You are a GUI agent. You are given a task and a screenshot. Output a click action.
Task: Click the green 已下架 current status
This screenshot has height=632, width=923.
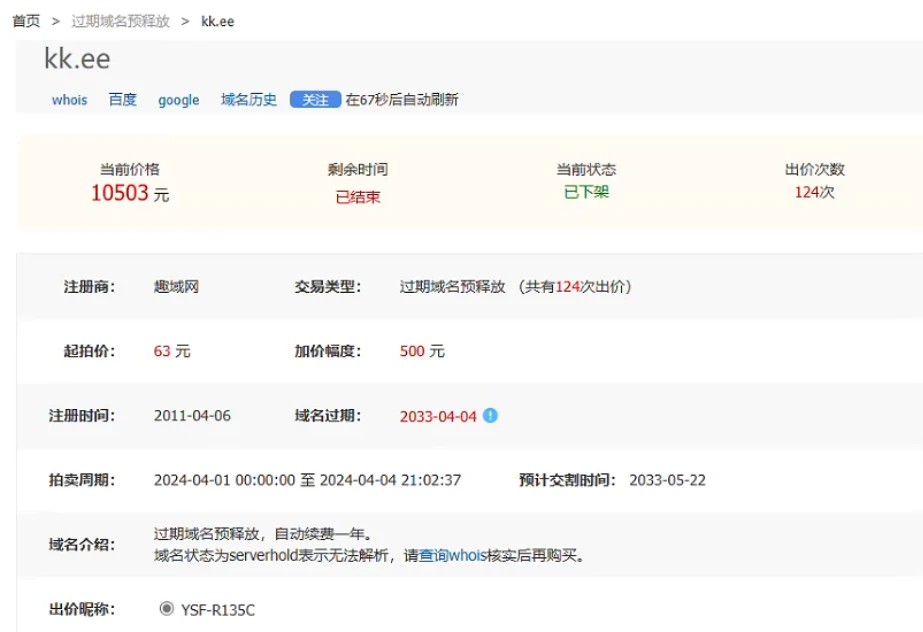tap(586, 192)
